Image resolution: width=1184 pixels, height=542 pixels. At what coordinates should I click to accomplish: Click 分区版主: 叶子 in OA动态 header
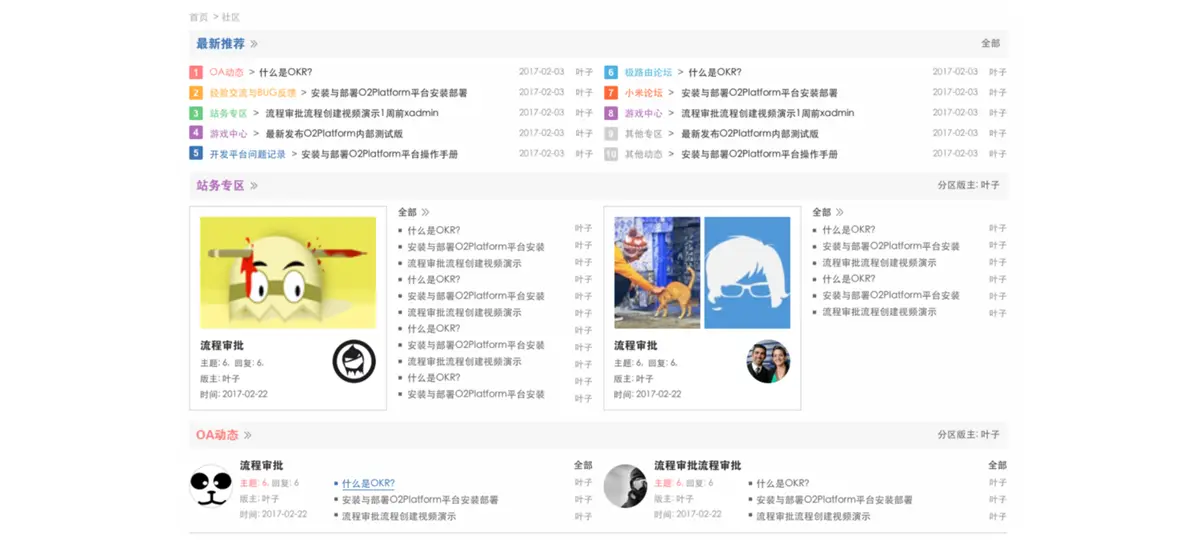[969, 435]
